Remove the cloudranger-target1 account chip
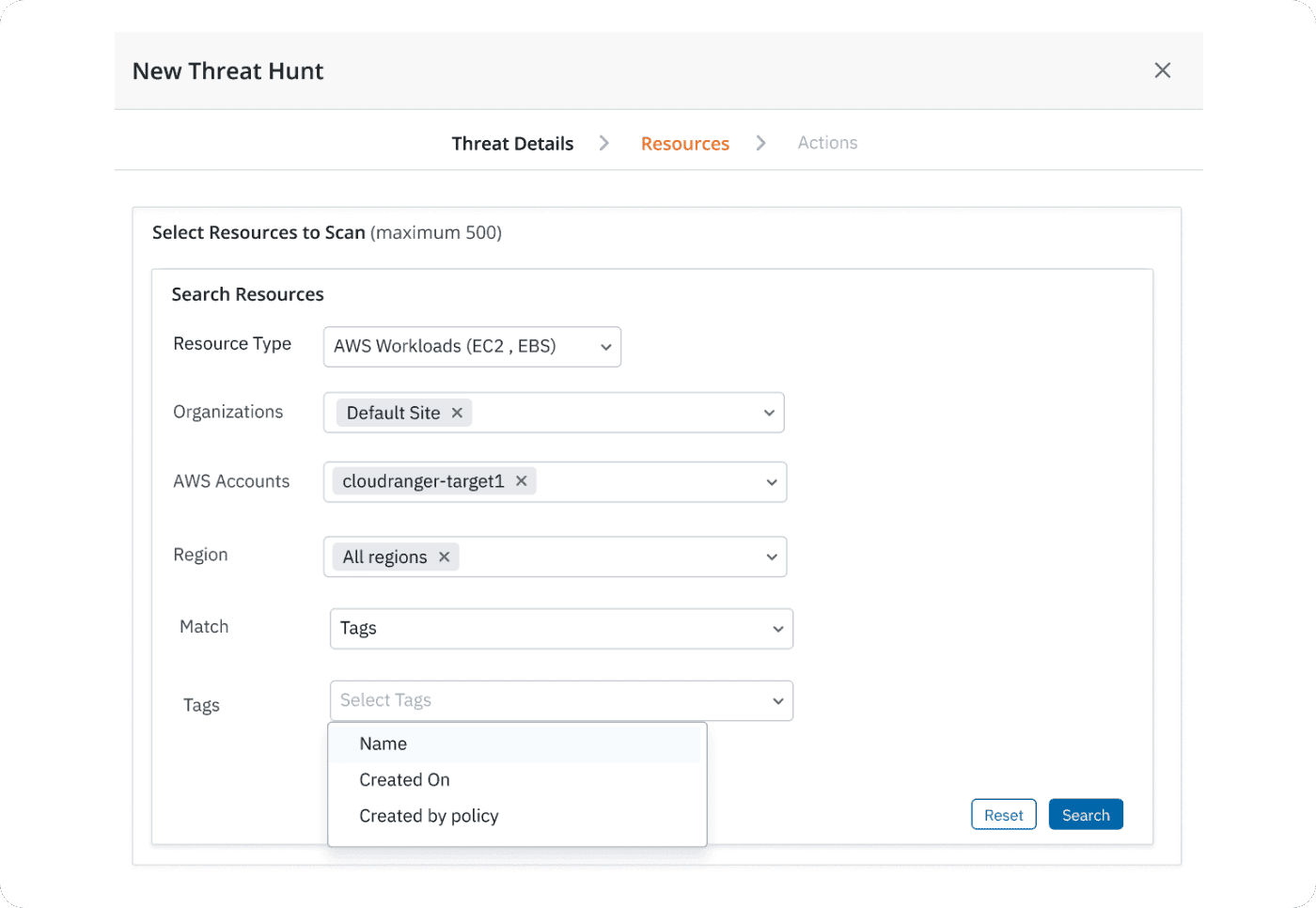1316x908 pixels. [521, 481]
